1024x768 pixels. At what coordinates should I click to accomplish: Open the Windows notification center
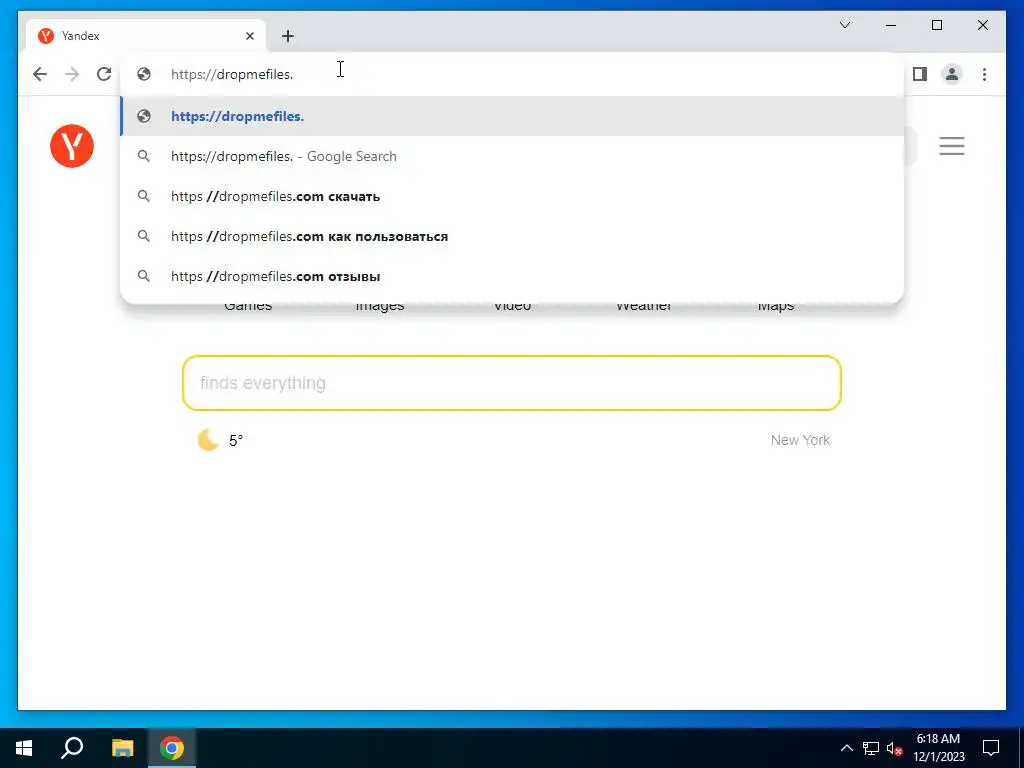click(991, 748)
